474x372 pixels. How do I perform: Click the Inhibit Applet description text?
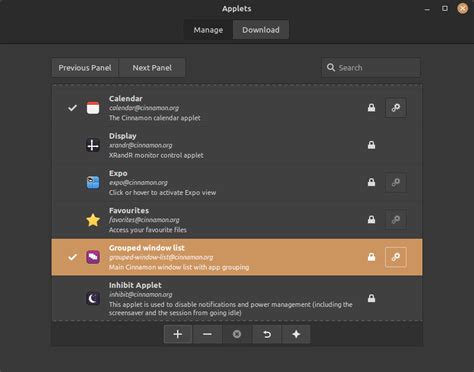231,309
